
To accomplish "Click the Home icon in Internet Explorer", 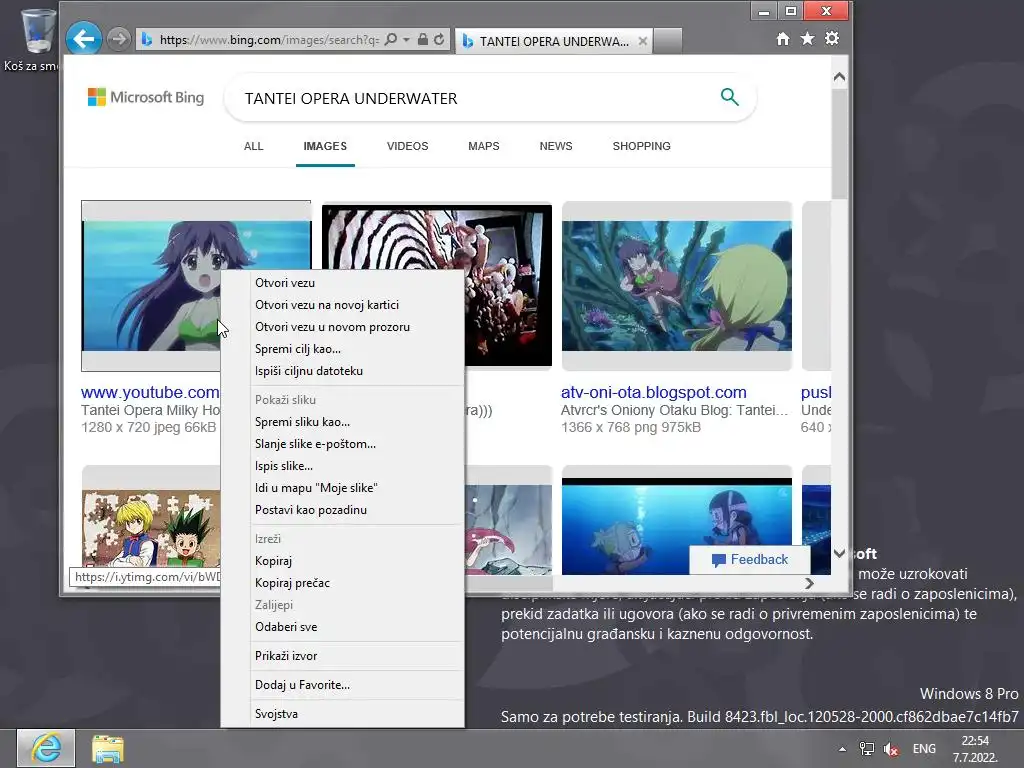I will 783,39.
